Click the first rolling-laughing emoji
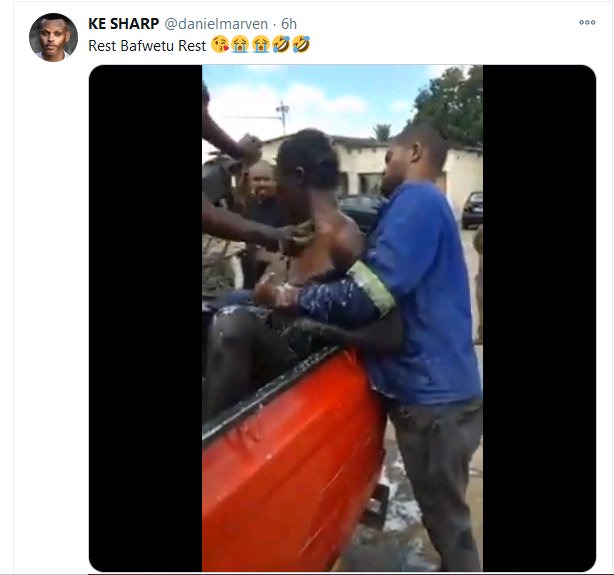This screenshot has width=614, height=575. coord(281,44)
